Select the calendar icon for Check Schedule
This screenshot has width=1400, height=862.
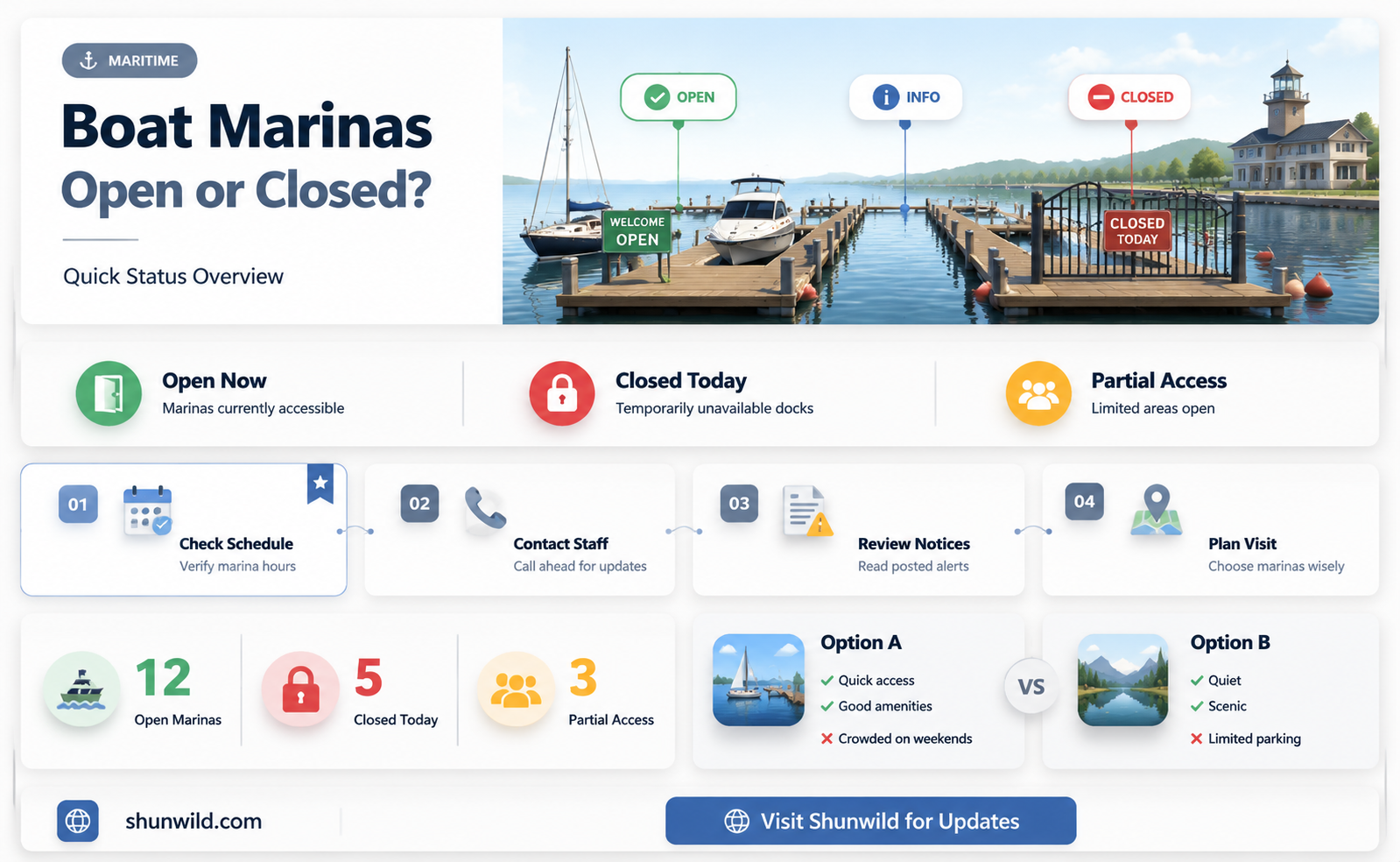(147, 510)
